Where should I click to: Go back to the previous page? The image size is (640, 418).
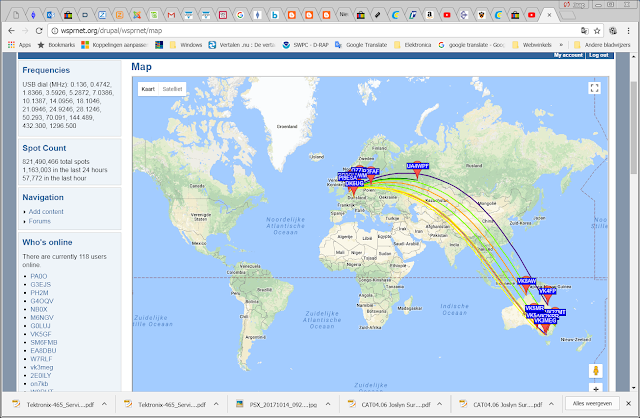11,31
